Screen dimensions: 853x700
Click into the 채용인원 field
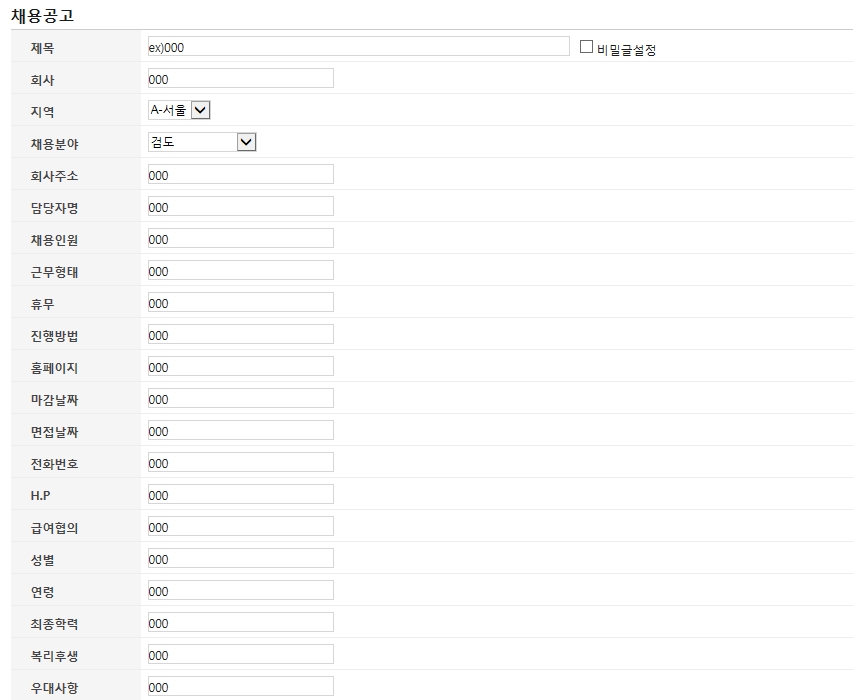[240, 238]
